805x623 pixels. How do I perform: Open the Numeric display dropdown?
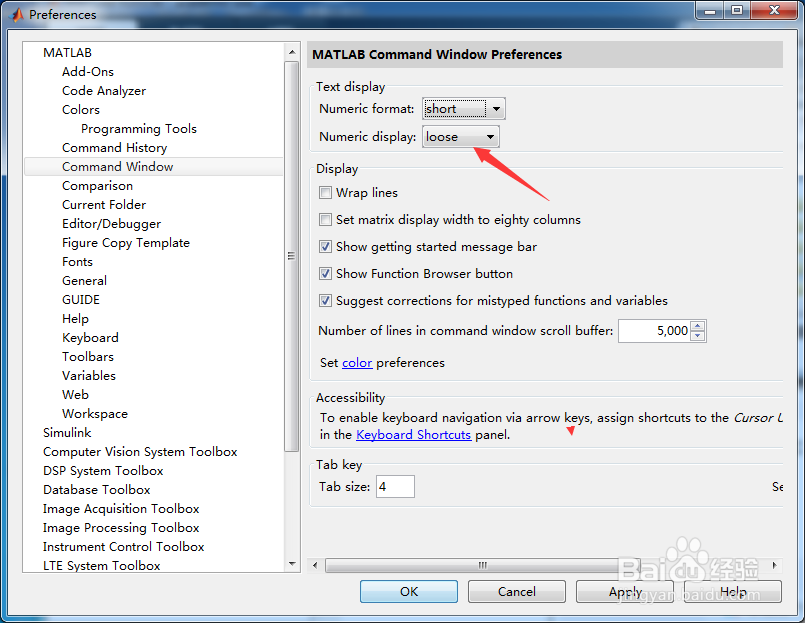tap(461, 137)
